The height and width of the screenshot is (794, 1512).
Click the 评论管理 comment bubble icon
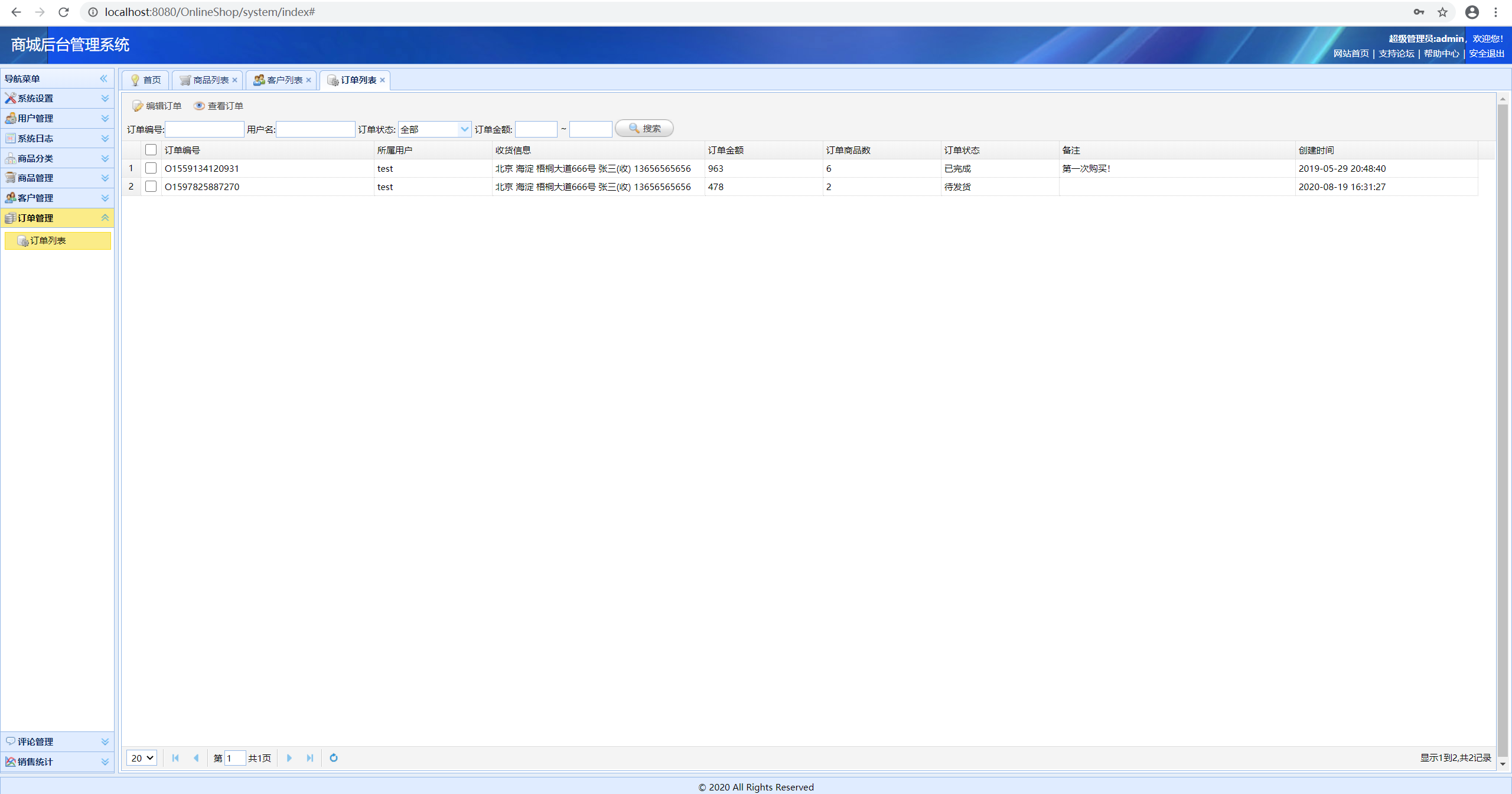[10, 741]
